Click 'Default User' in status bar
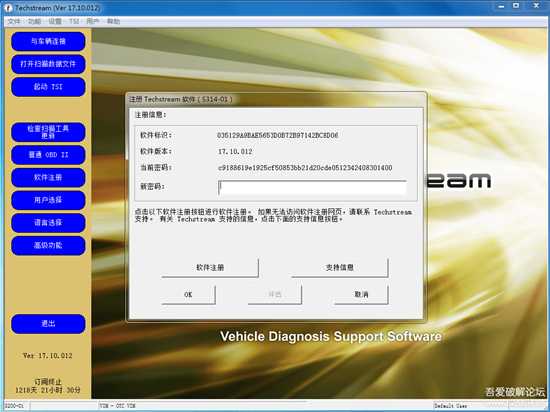Screen dimensions: 550x412 point(450,406)
